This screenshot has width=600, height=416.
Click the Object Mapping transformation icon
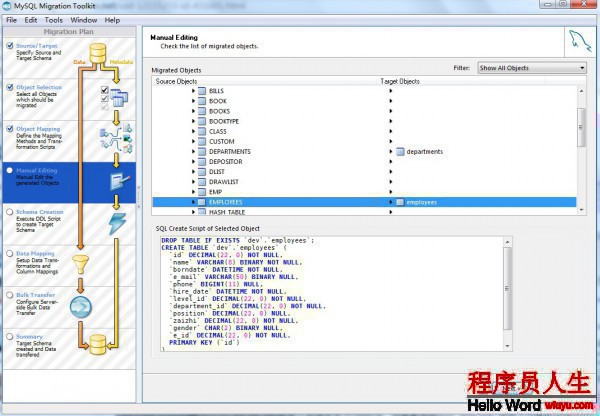(116, 139)
